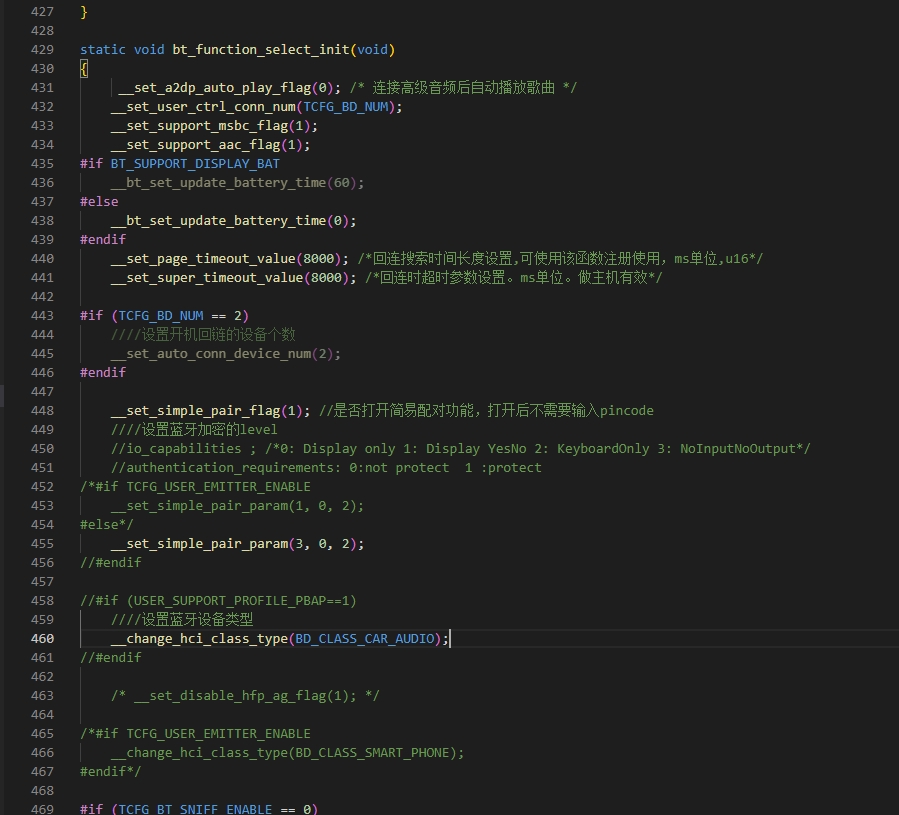Click line number 448 in the gutter

42,411
